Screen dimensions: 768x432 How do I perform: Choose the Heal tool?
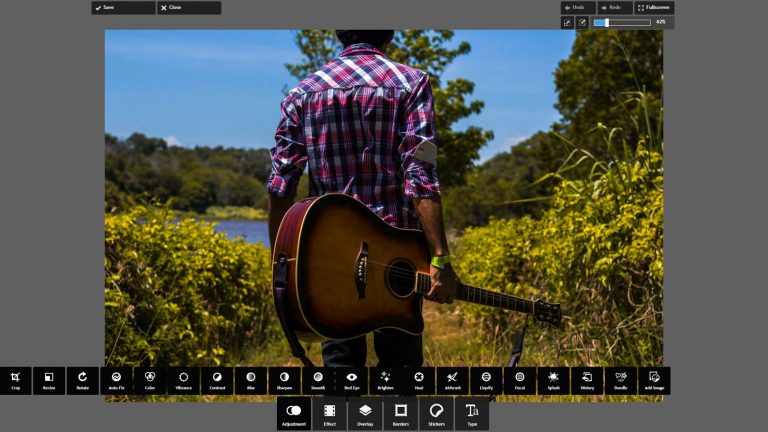pyautogui.click(x=419, y=380)
